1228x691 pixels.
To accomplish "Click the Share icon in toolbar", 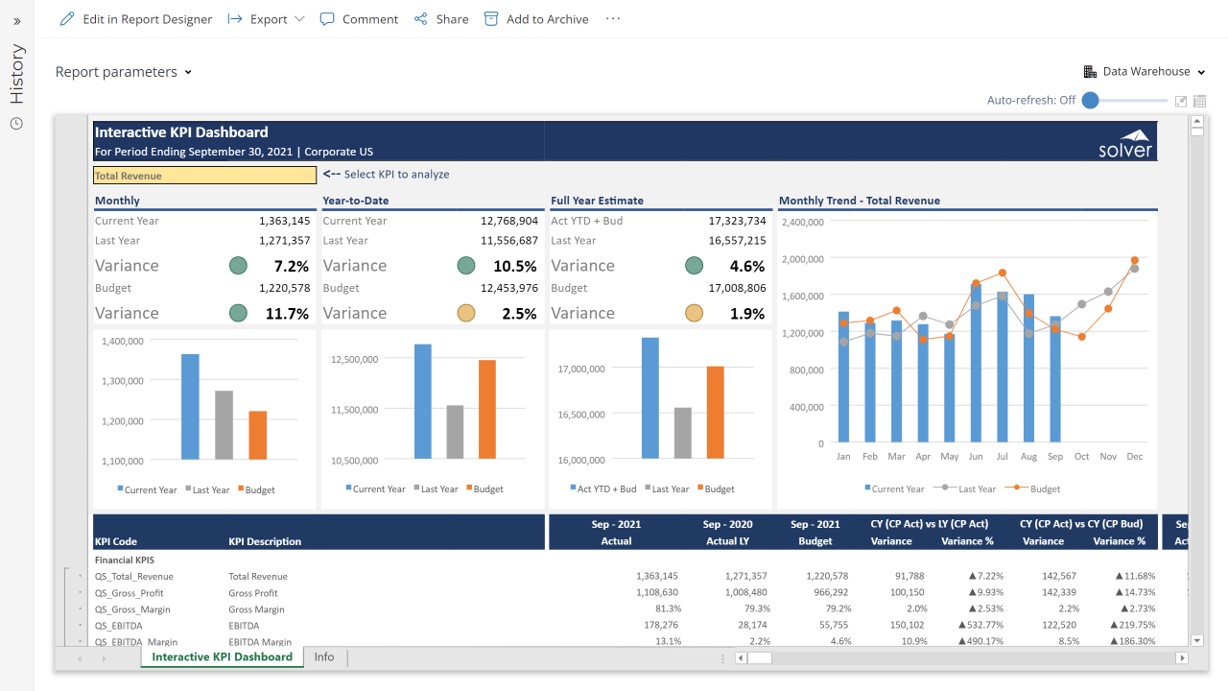I will [x=421, y=19].
